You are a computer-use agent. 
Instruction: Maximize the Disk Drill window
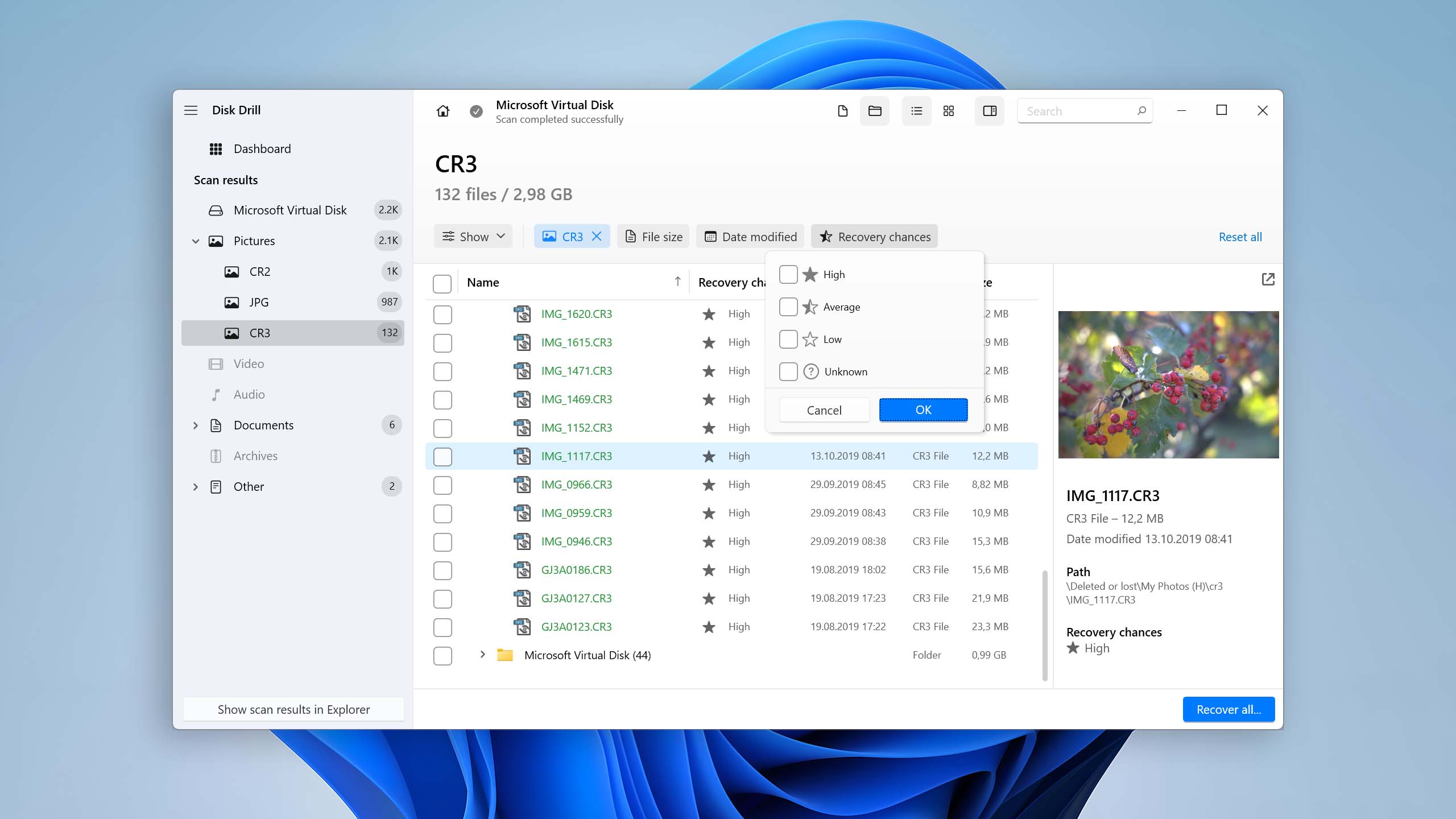tap(1221, 110)
